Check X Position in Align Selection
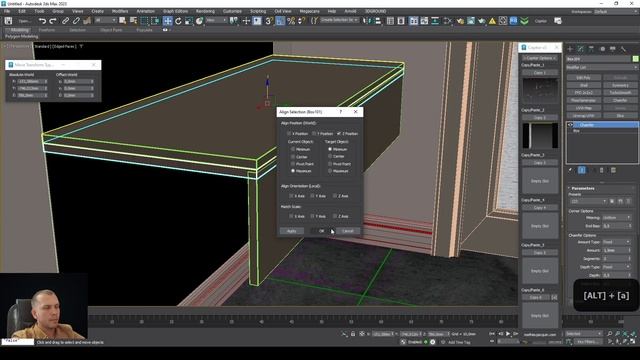 [x=289, y=133]
